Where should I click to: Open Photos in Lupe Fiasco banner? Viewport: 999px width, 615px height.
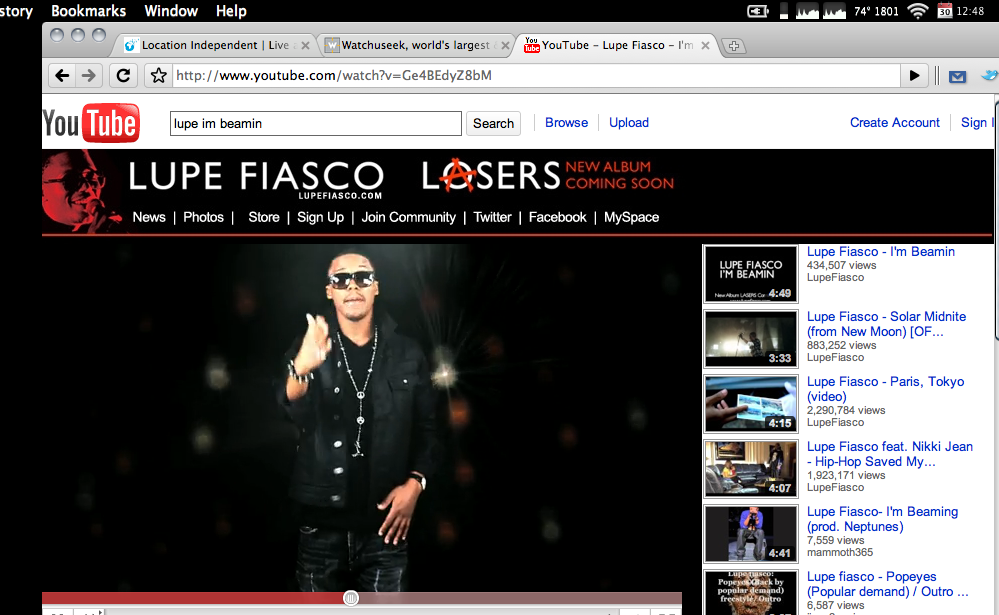[x=203, y=217]
